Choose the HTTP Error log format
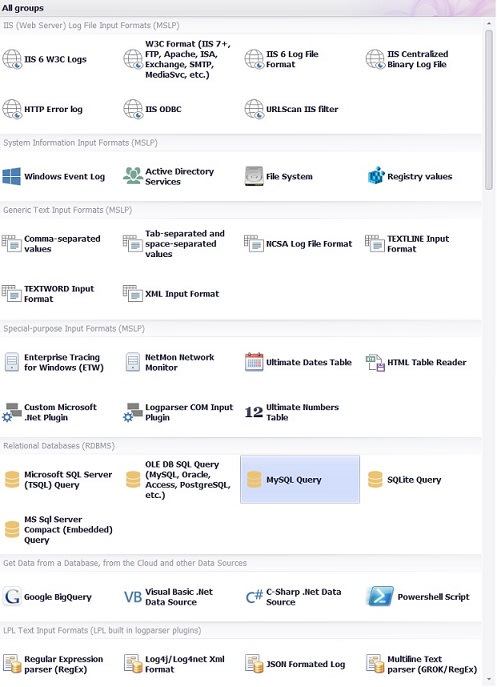 43,109
